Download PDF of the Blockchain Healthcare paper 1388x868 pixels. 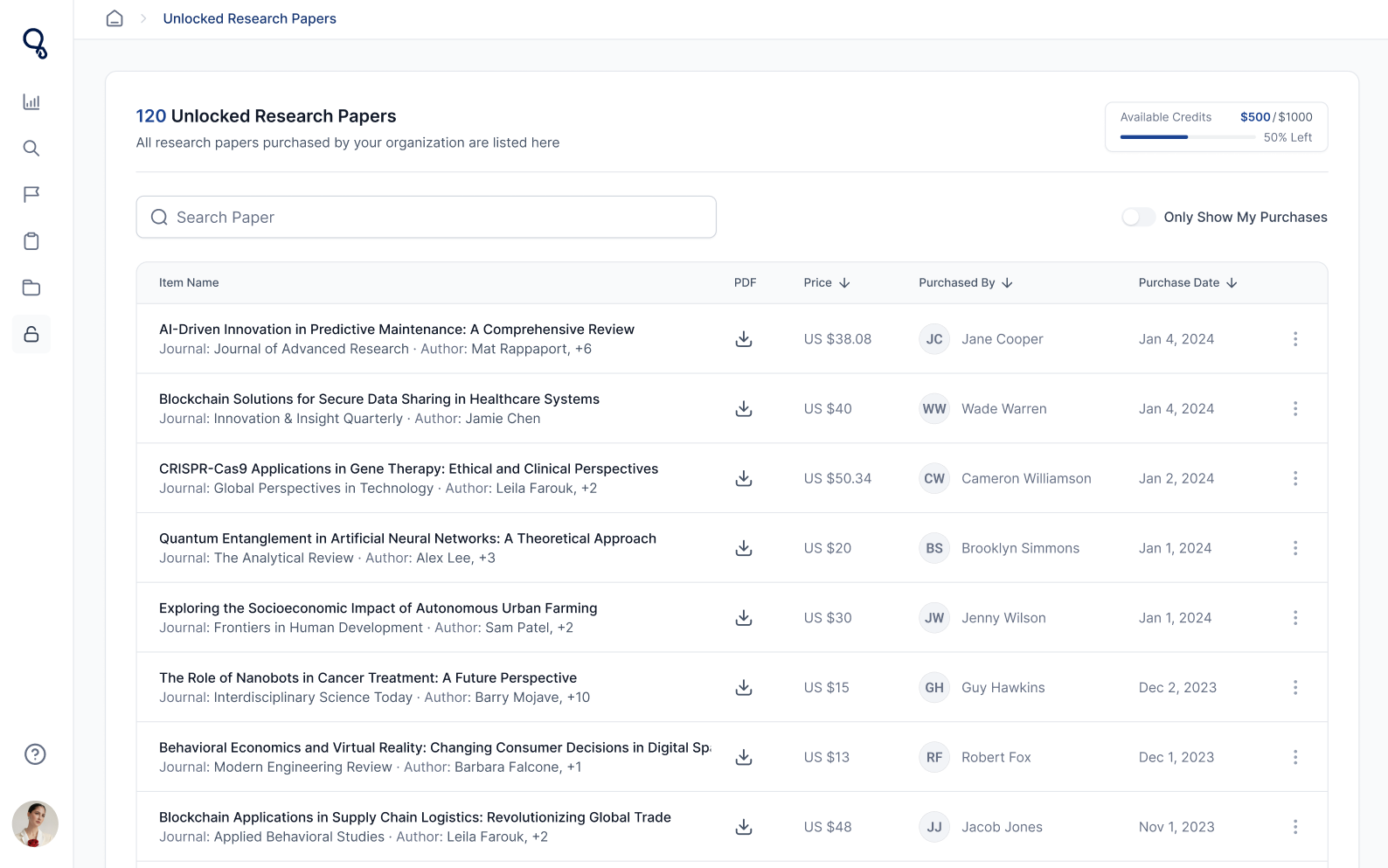[744, 408]
